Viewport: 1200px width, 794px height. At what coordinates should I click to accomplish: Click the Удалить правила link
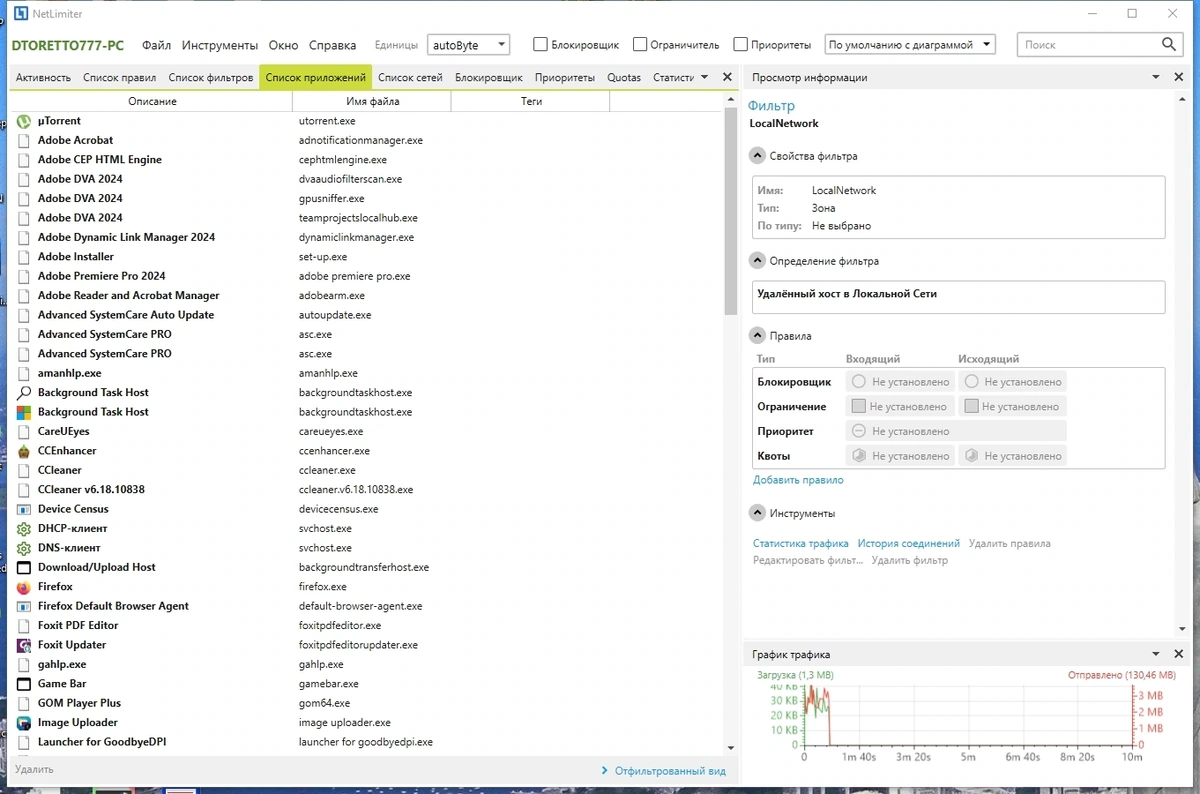pos(1009,544)
